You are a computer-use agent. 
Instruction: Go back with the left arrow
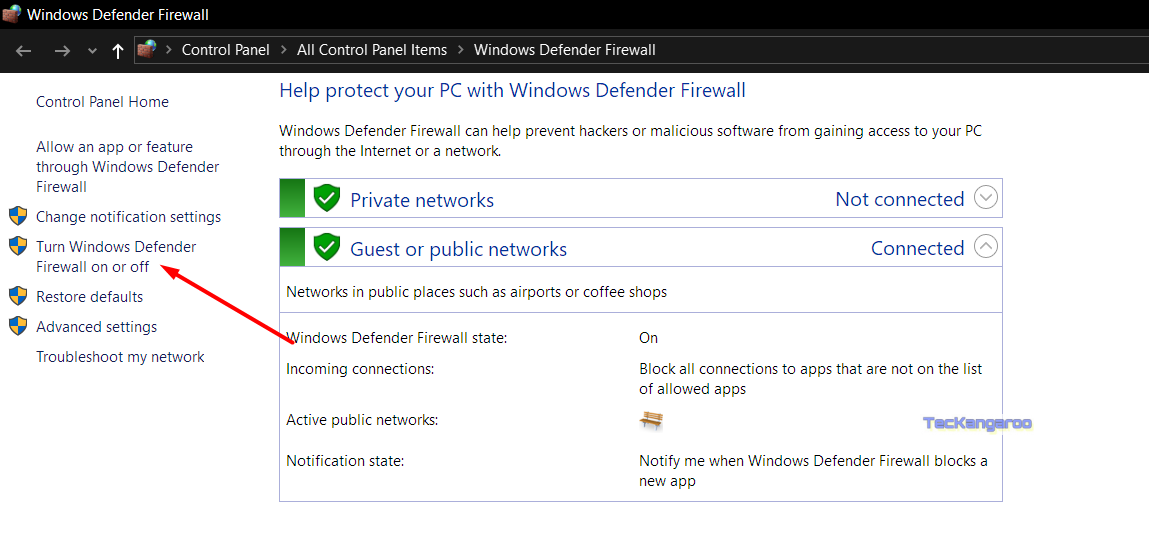tap(23, 51)
